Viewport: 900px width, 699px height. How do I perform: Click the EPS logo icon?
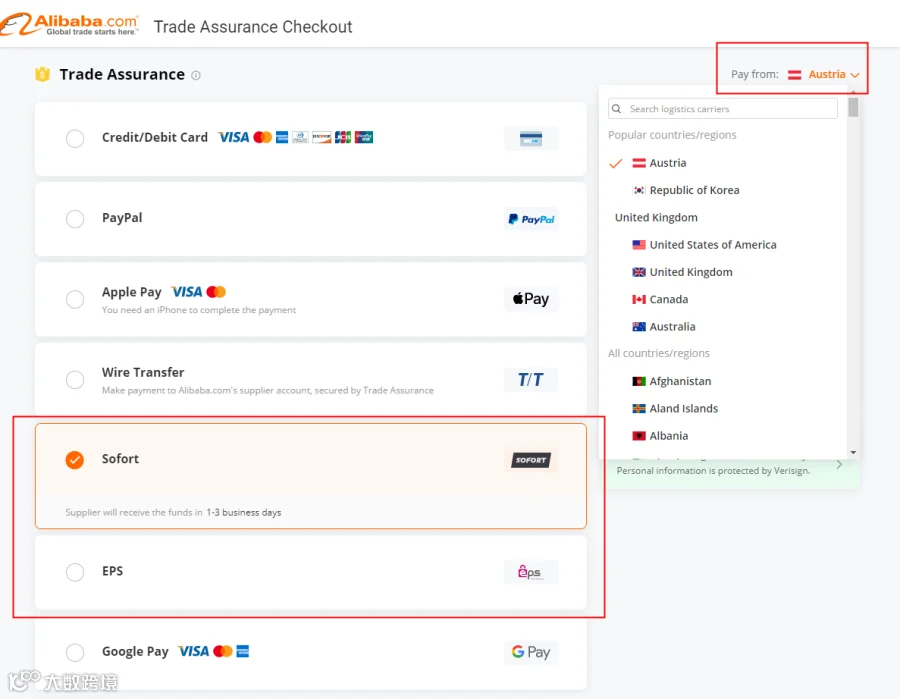tap(531, 572)
